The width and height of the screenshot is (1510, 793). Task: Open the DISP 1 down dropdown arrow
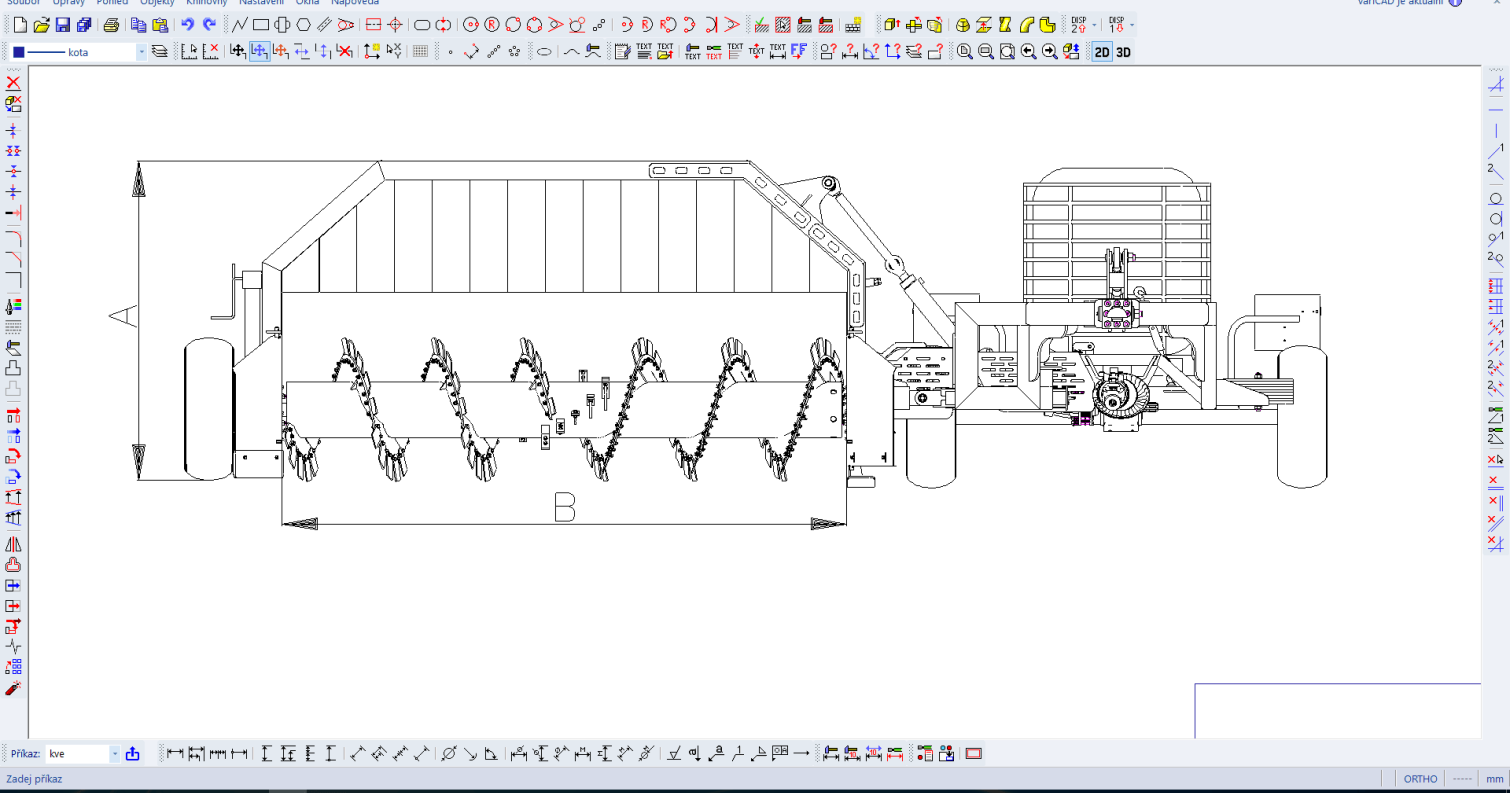[1132, 24]
